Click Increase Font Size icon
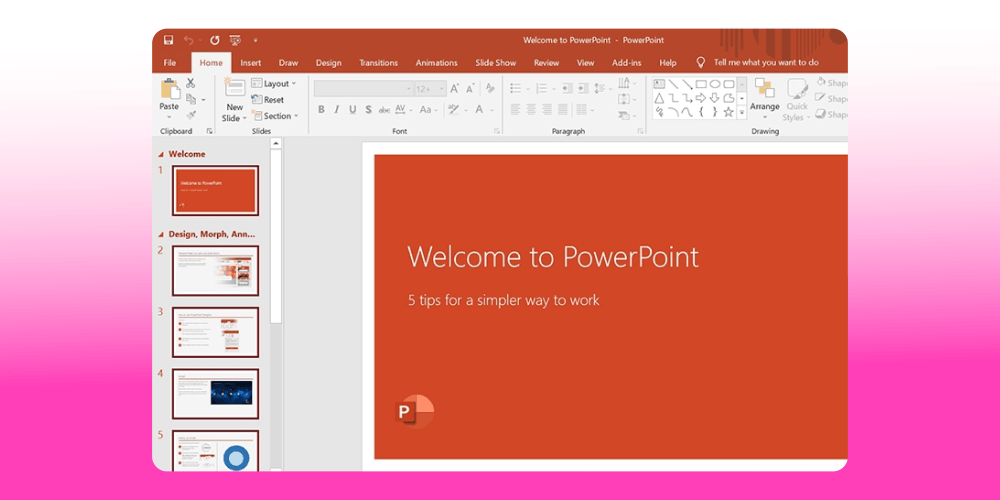Screen dimensions: 1000x500 click(x=455, y=89)
